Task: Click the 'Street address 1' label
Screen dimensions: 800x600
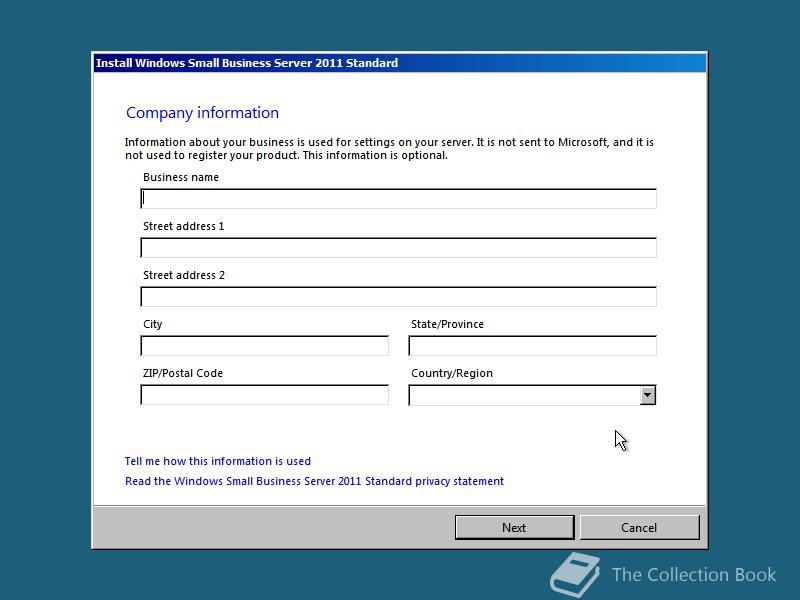Action: (184, 226)
